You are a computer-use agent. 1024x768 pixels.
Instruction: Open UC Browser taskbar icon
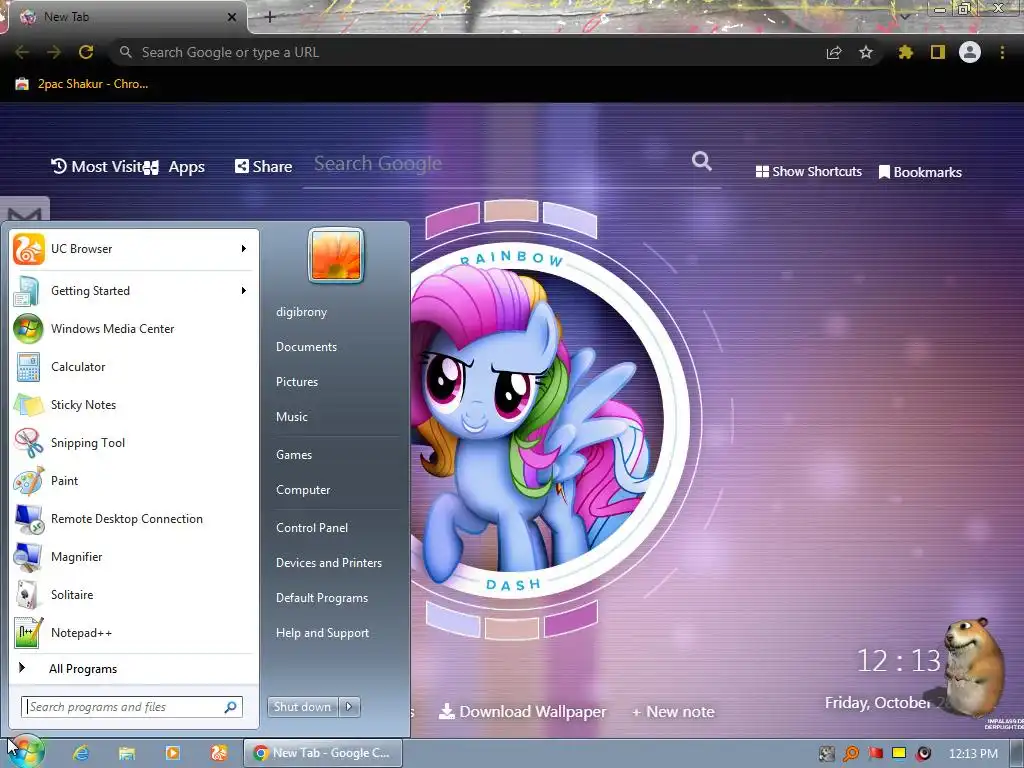[x=219, y=753]
